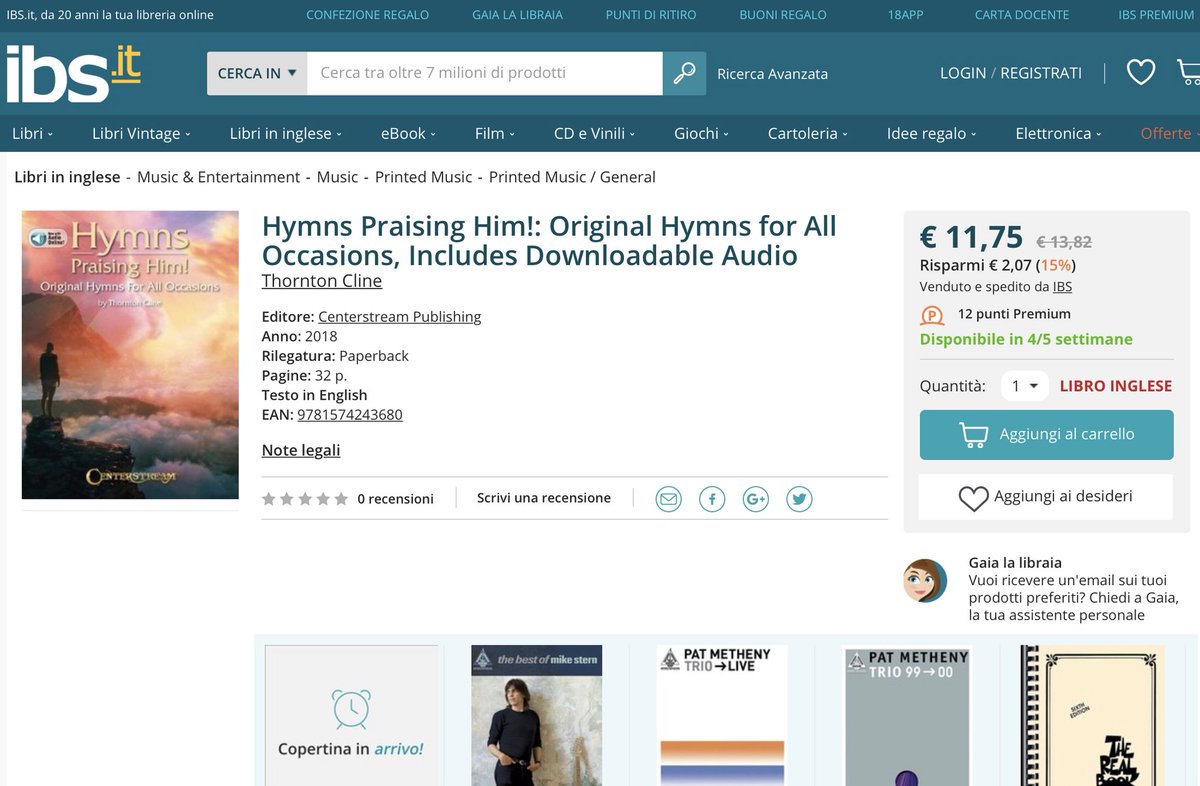Click Music & Entertainment breadcrumb
The width and height of the screenshot is (1200, 786).
[x=218, y=177]
